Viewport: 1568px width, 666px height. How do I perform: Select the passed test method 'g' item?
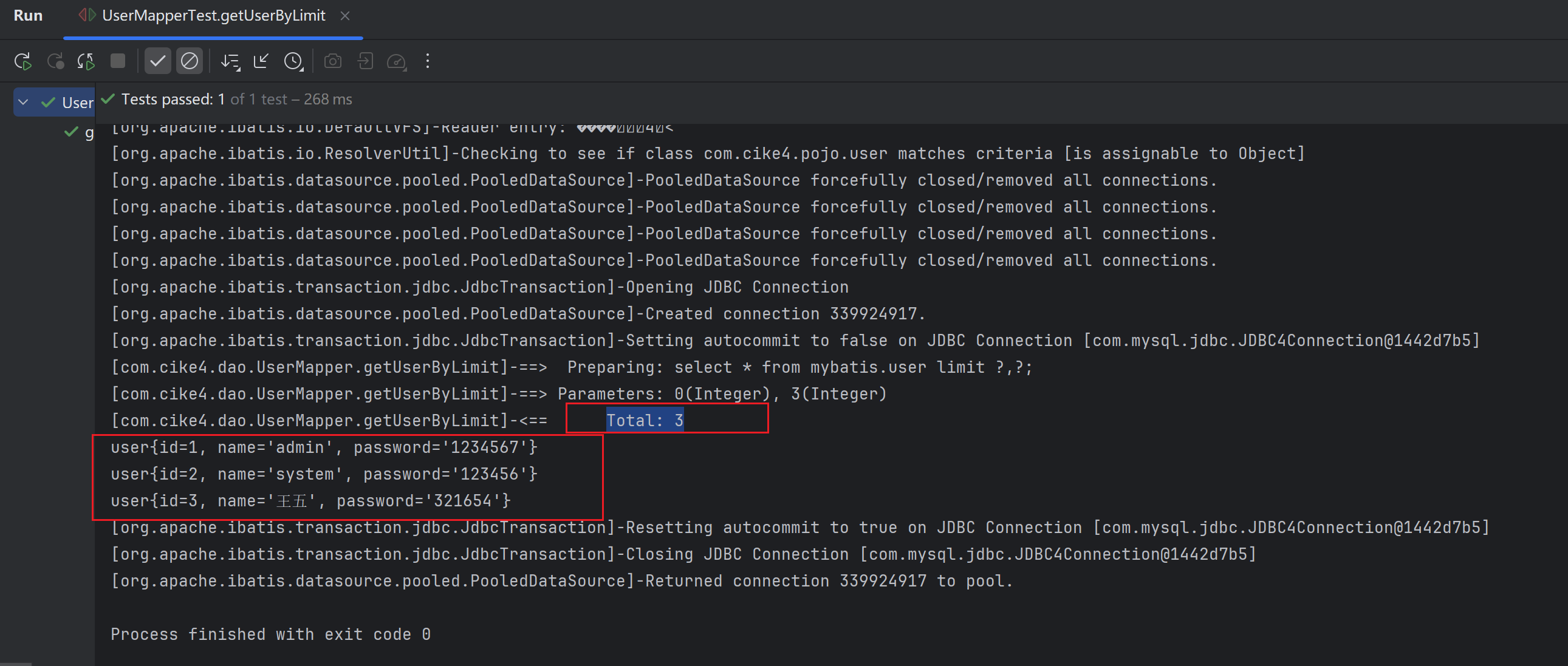point(88,132)
